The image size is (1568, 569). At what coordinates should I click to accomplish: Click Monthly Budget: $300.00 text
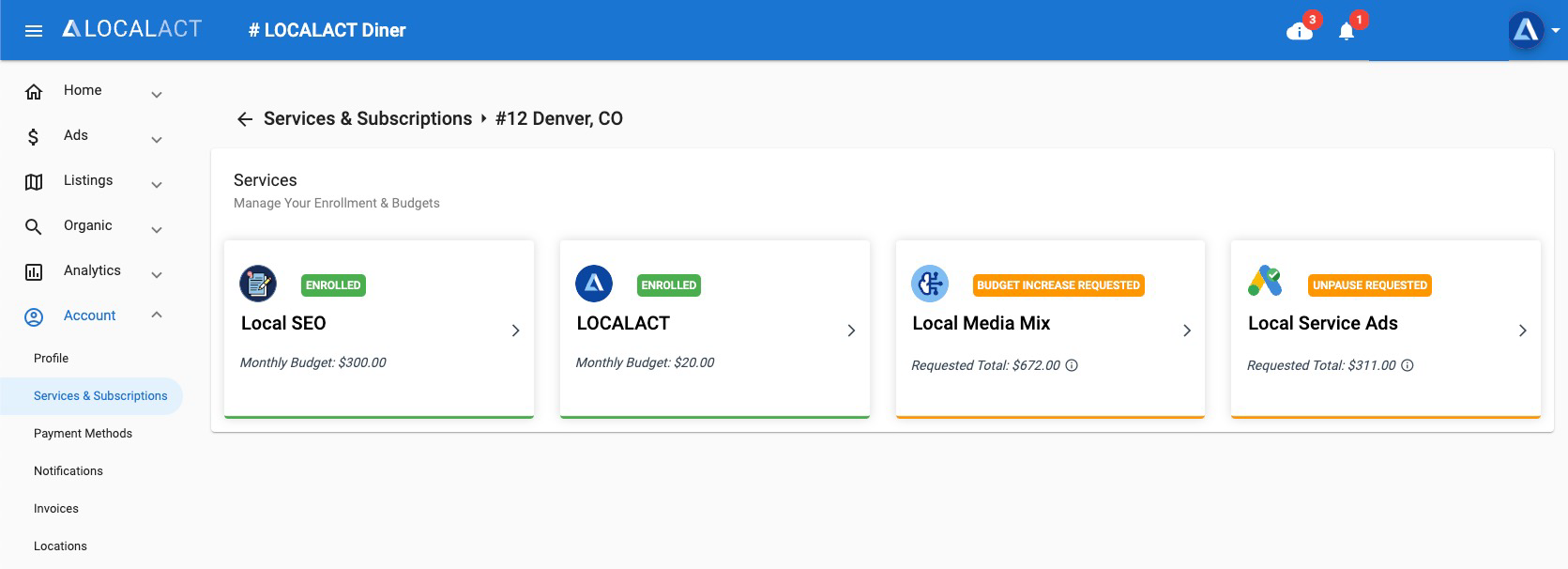313,362
